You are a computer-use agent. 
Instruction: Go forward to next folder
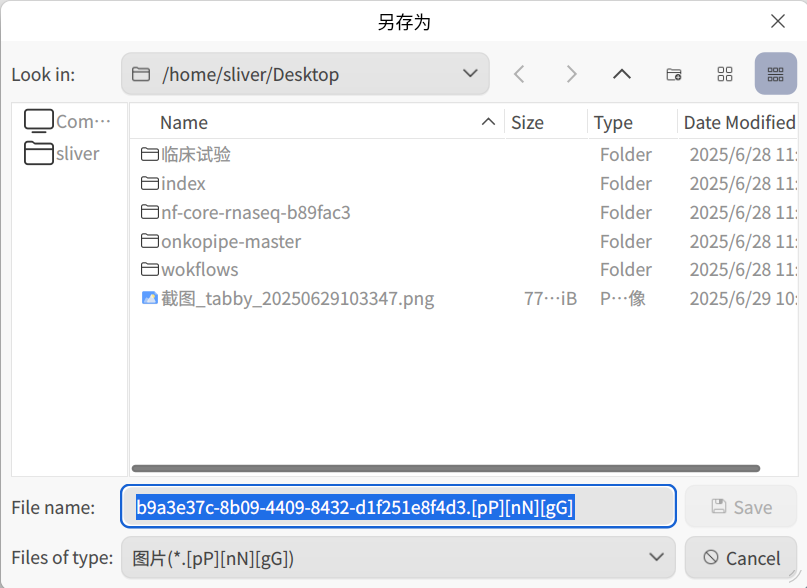(571, 74)
